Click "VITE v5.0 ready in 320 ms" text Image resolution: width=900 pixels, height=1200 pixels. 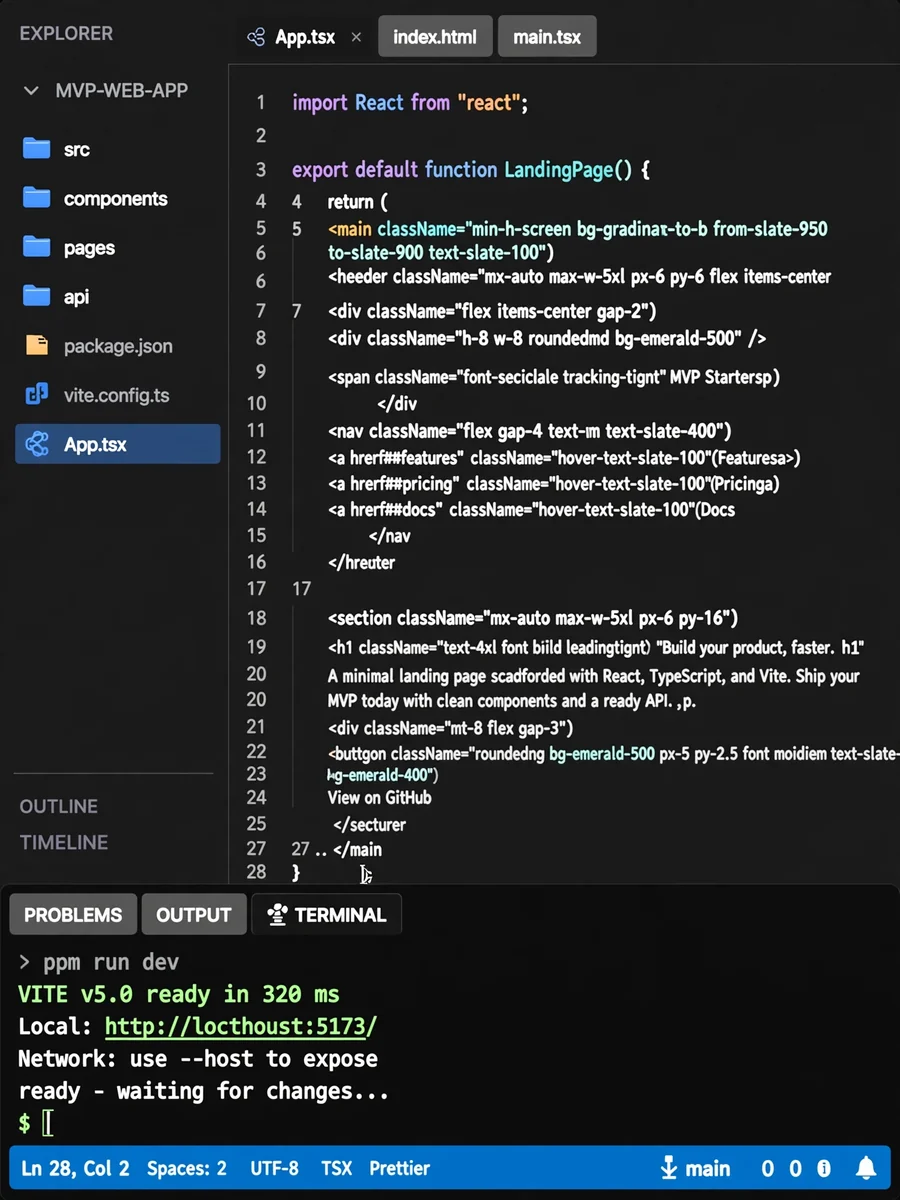click(x=179, y=994)
